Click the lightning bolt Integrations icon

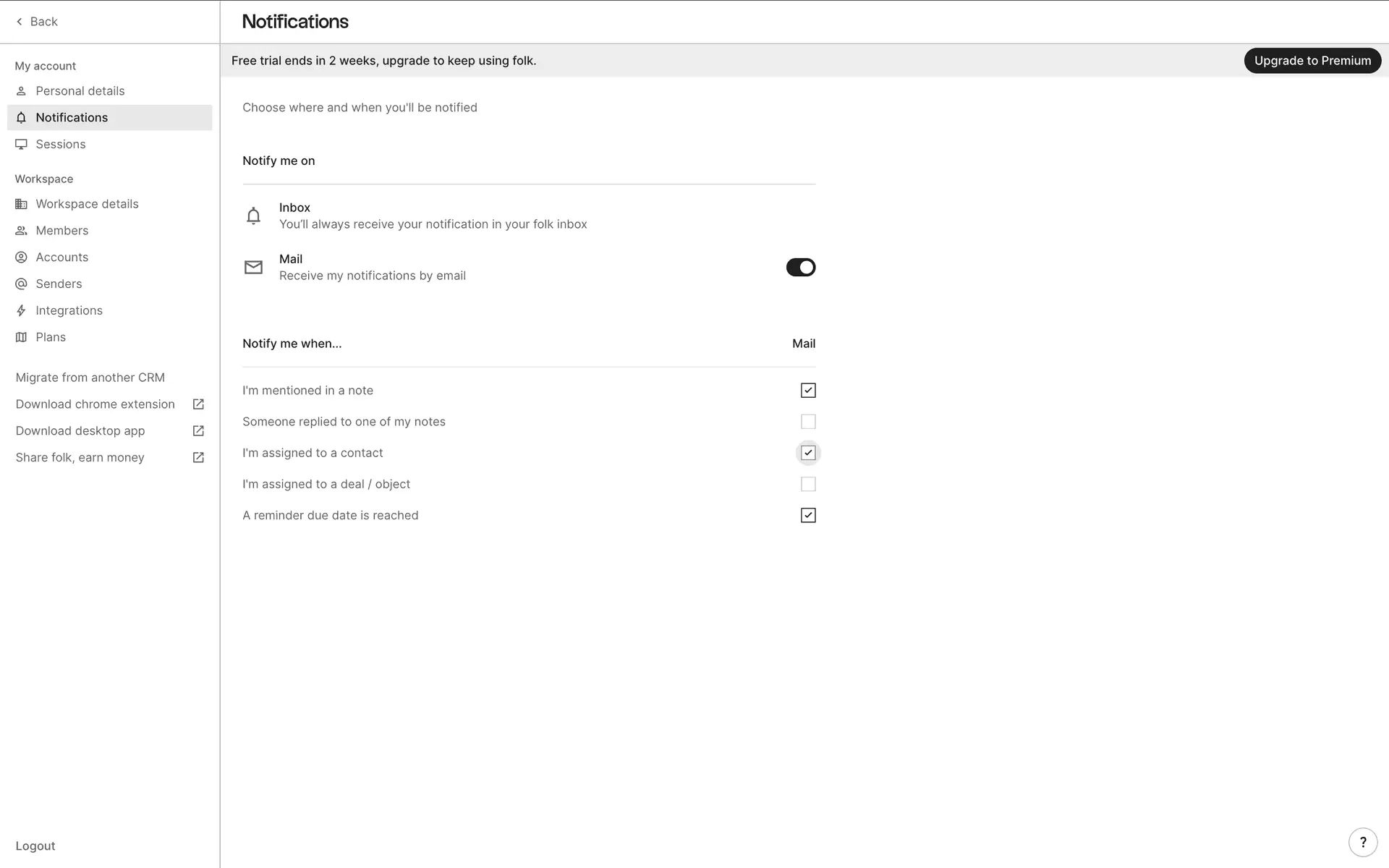(21, 310)
